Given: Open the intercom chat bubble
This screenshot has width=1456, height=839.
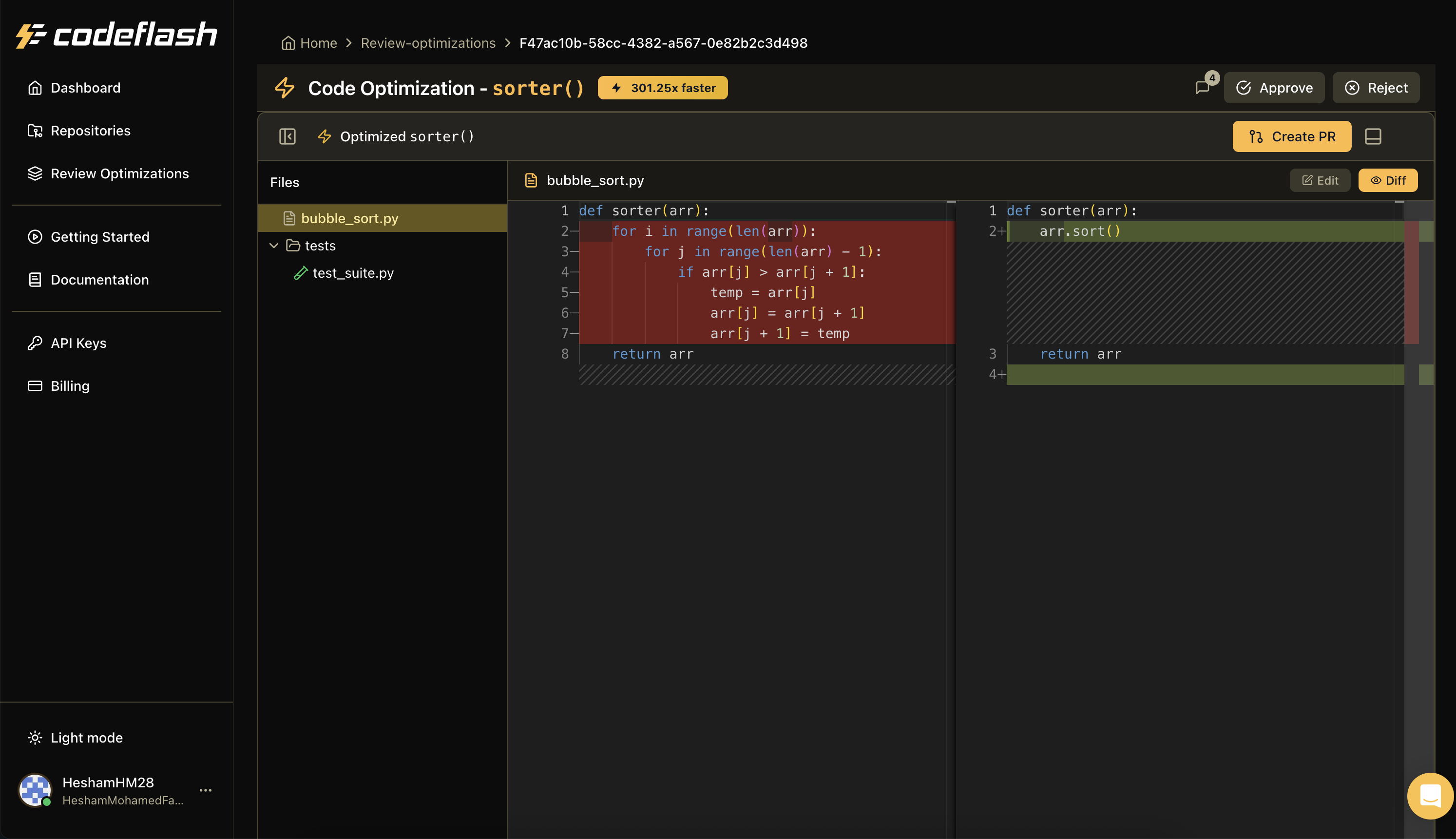Looking at the screenshot, I should (1430, 796).
